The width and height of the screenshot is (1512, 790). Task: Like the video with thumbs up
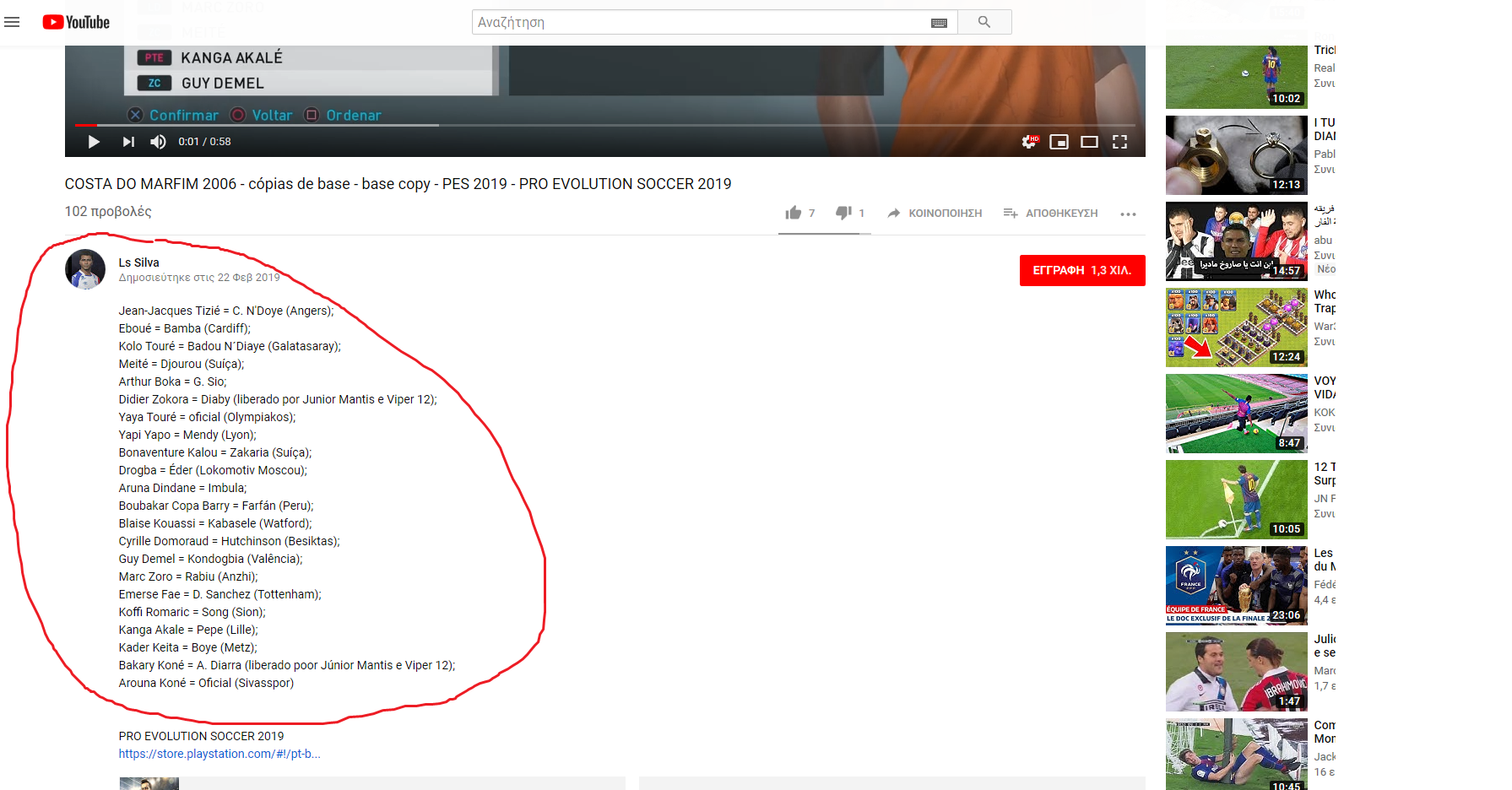(x=794, y=213)
